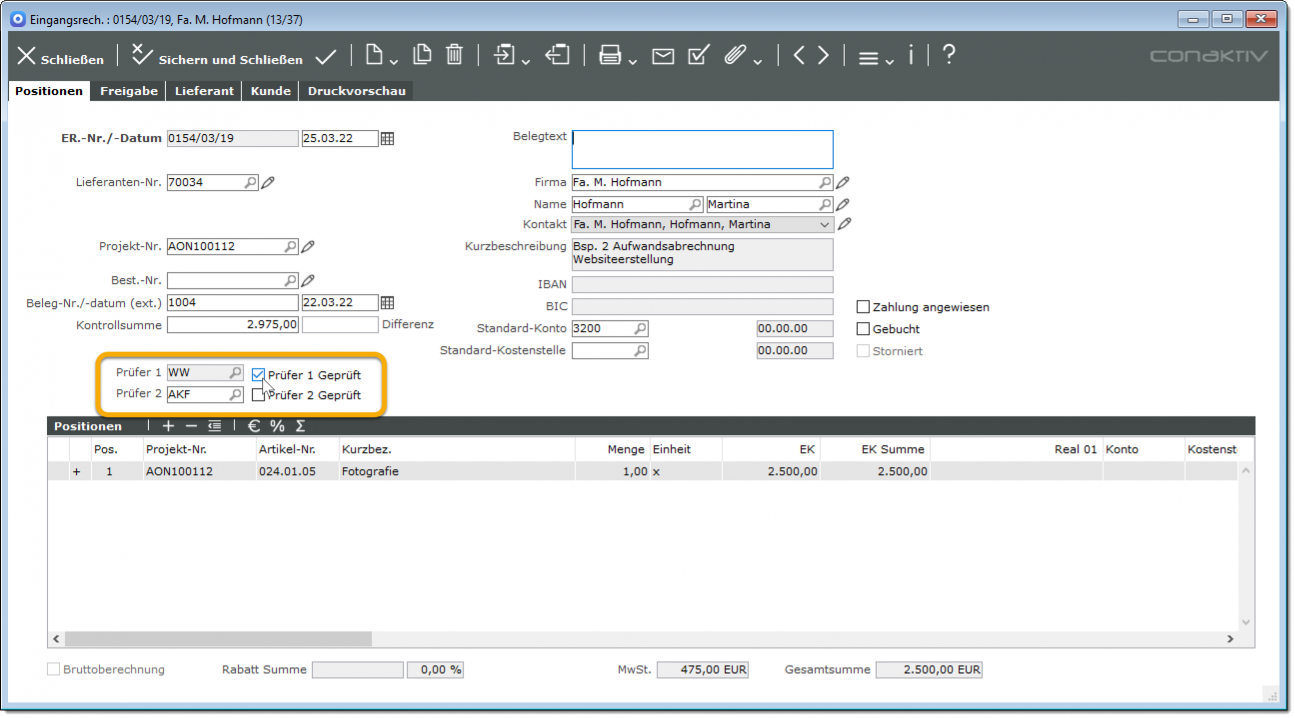Click the sum sigma icon in Positionen bar
Image resolution: width=1295 pixels, height=718 pixels.
[x=300, y=426]
